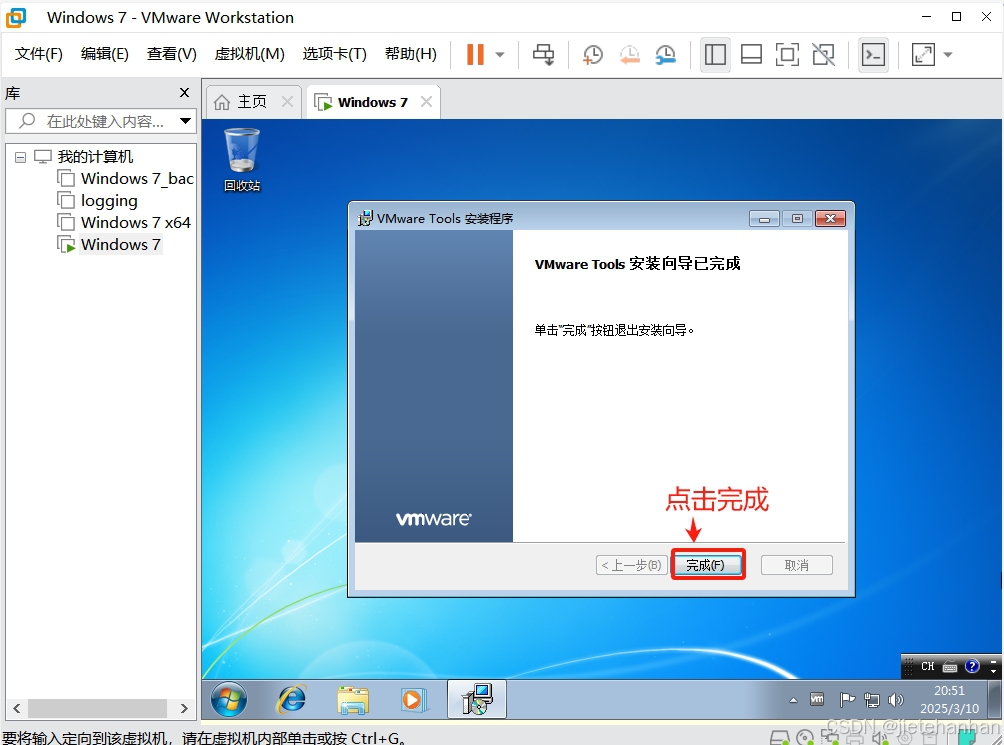Click the 上一步(B) back button

tap(631, 565)
